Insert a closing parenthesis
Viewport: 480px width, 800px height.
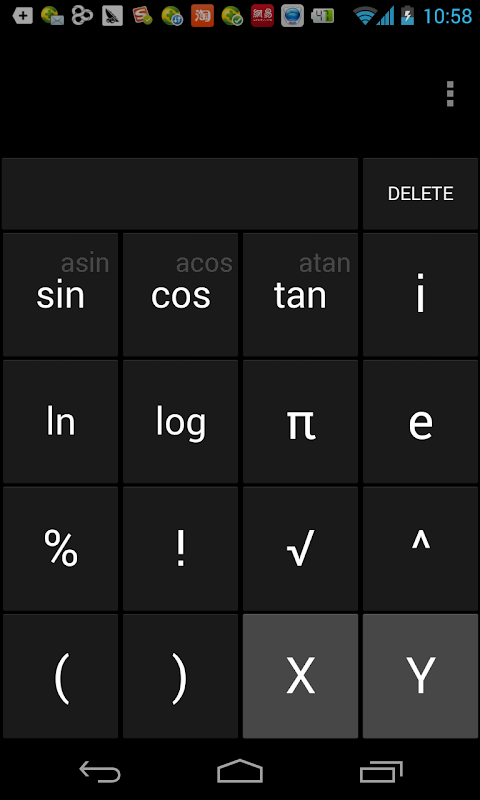[181, 676]
